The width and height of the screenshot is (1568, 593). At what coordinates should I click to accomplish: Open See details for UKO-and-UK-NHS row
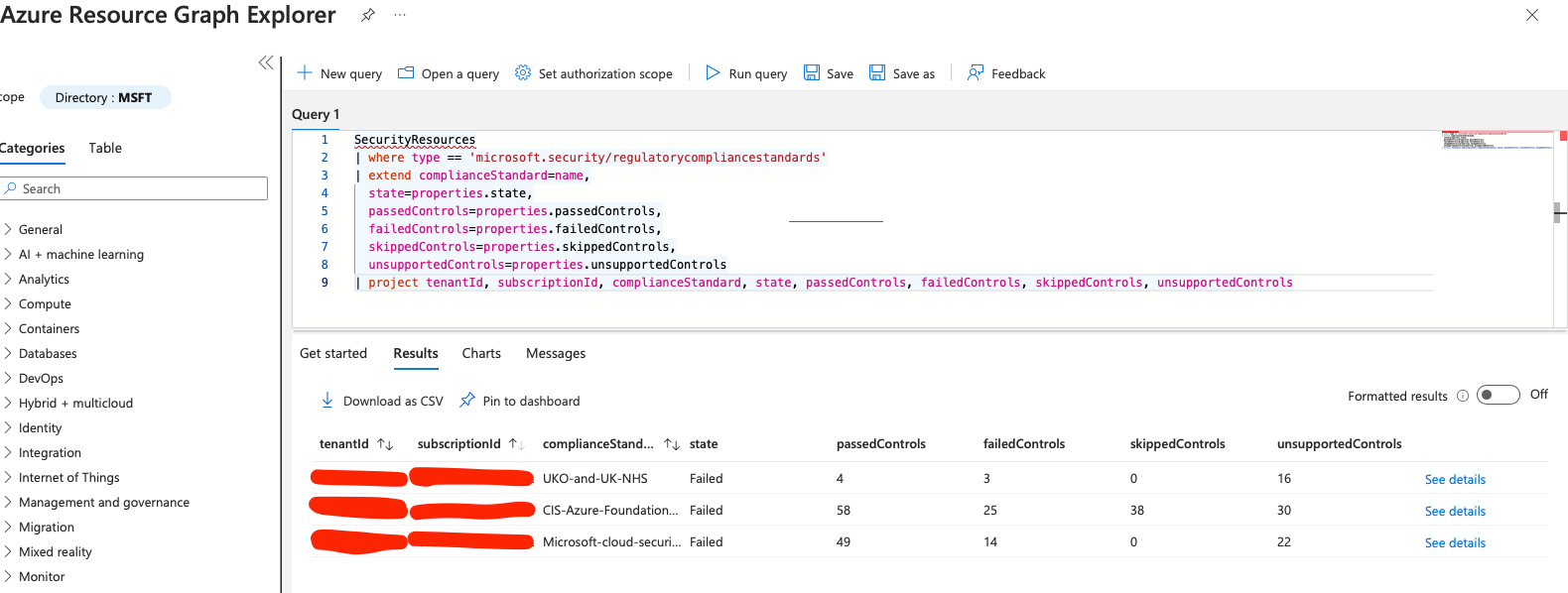(x=1455, y=479)
